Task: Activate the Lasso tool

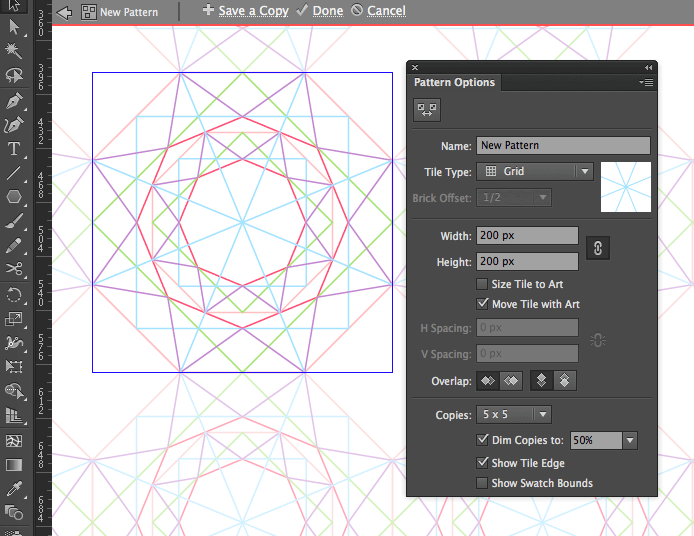Action: coord(14,76)
